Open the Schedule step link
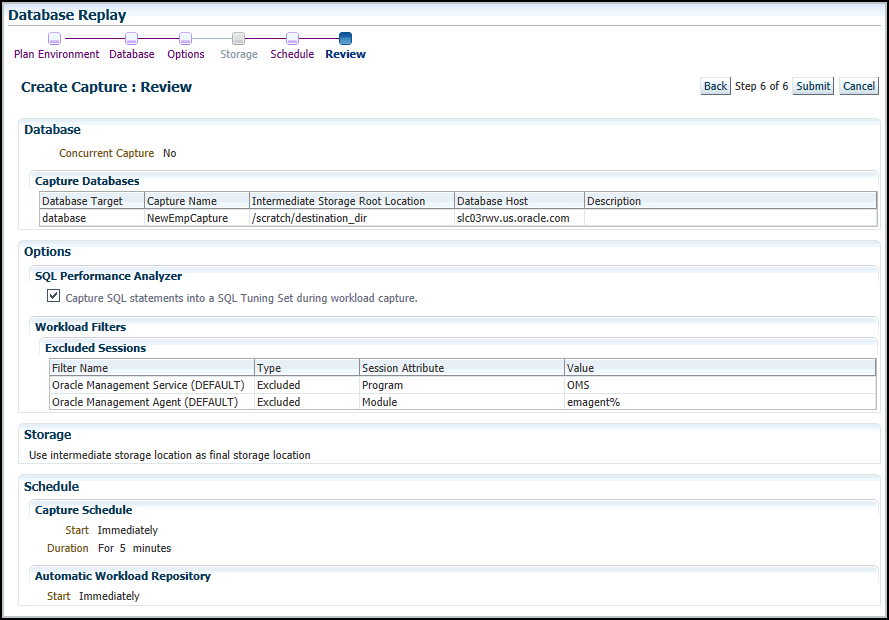Screen dimensions: 889x620 click(x=292, y=54)
